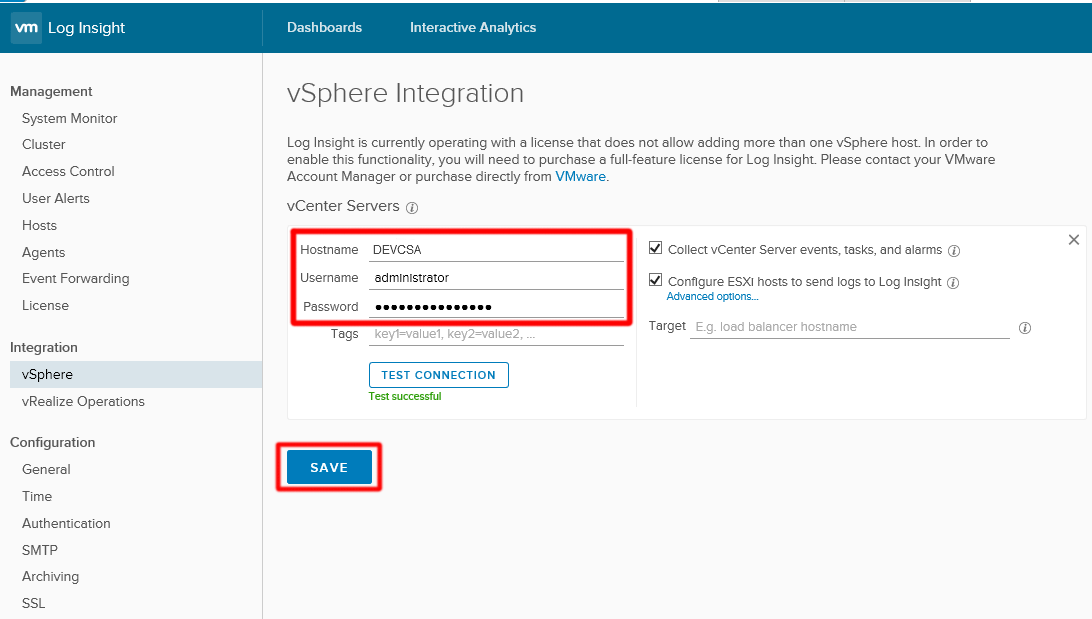
Task: Go to License page
Action: [x=45, y=306]
